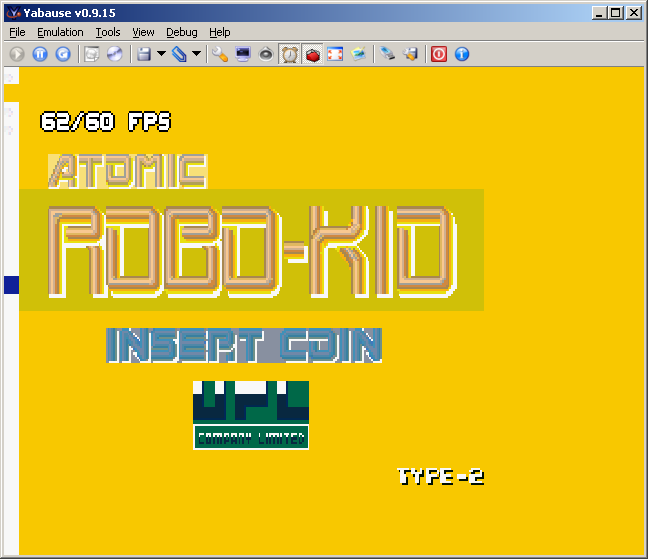
Task: Click the floppy disk save state icon
Action: 144,54
